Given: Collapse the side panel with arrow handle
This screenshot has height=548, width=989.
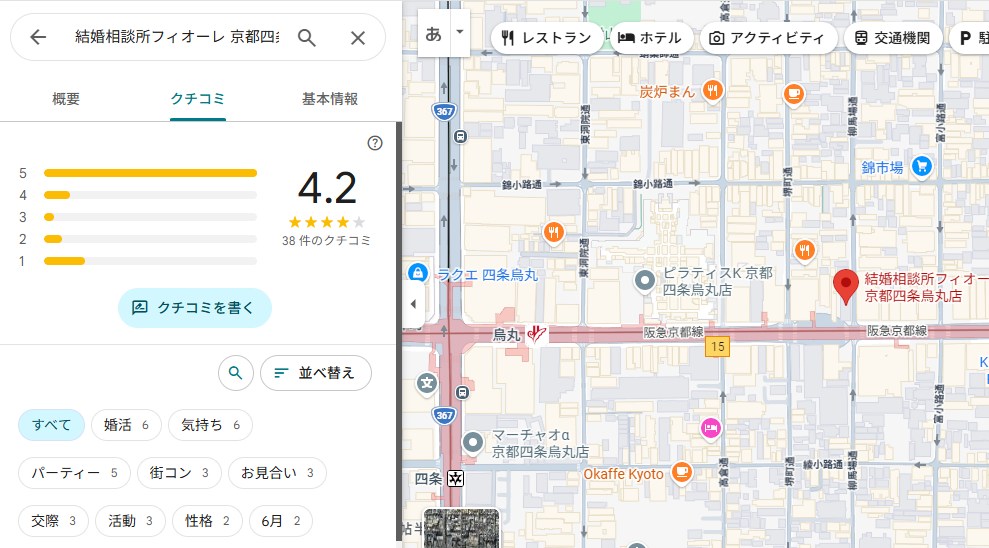Looking at the screenshot, I should pos(413,304).
